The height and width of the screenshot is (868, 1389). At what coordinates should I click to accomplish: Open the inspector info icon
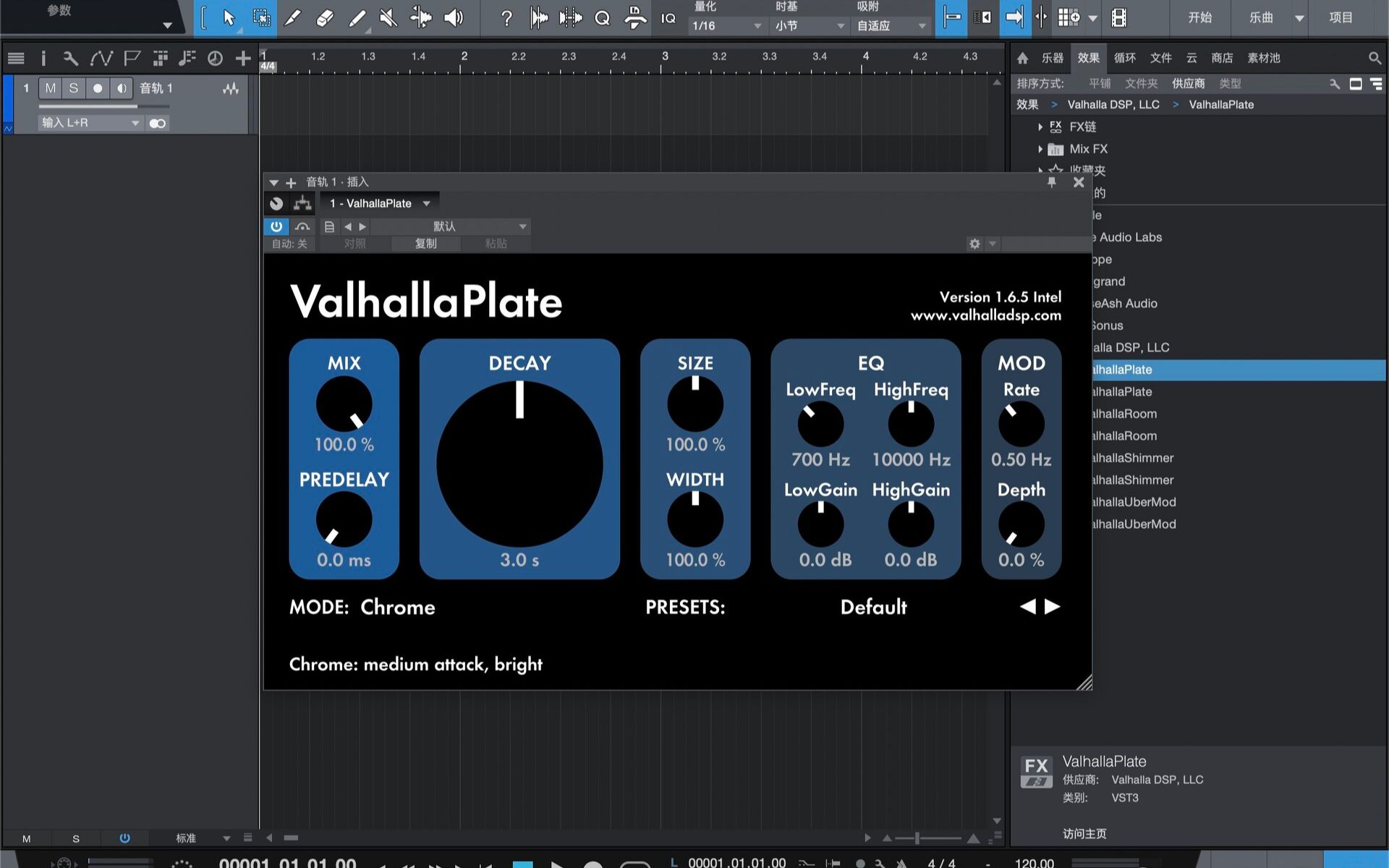(x=43, y=59)
